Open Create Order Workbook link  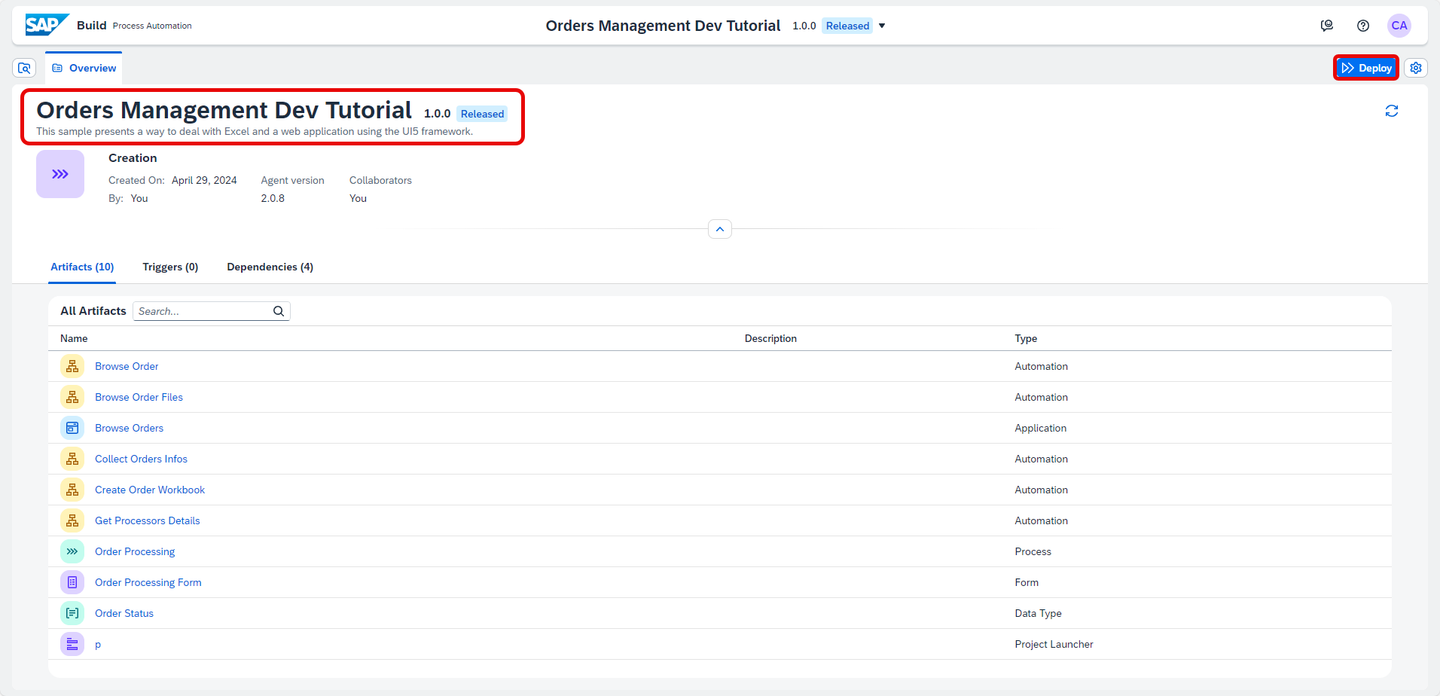point(150,491)
